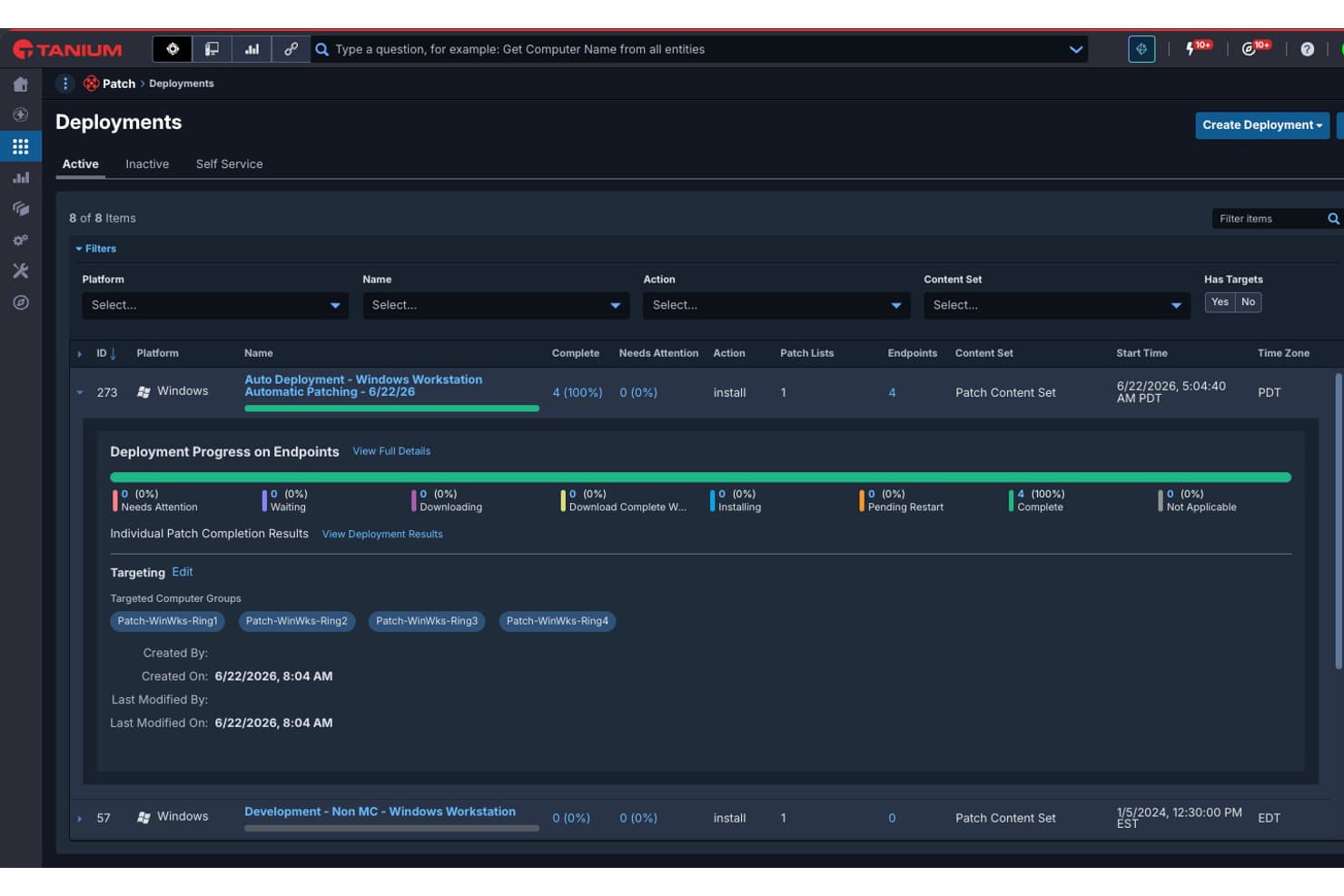Collapse deployment row 273

80,393
